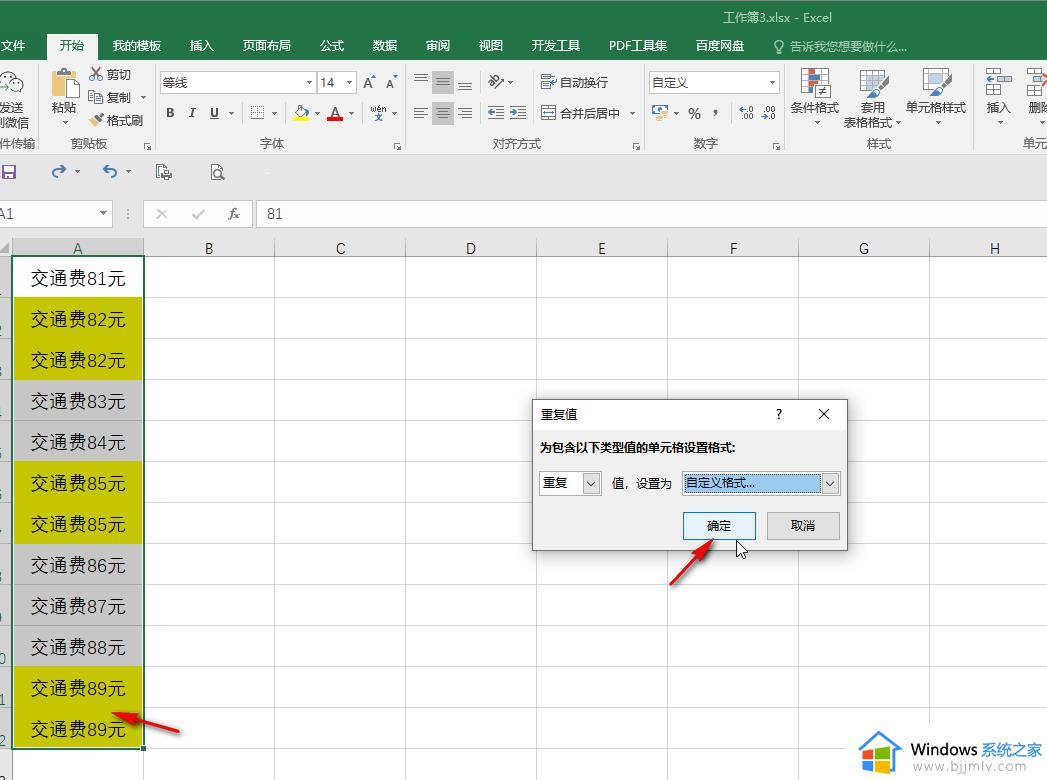Click the increase decimal icon
This screenshot has width=1047, height=780.
pyautogui.click(x=747, y=113)
